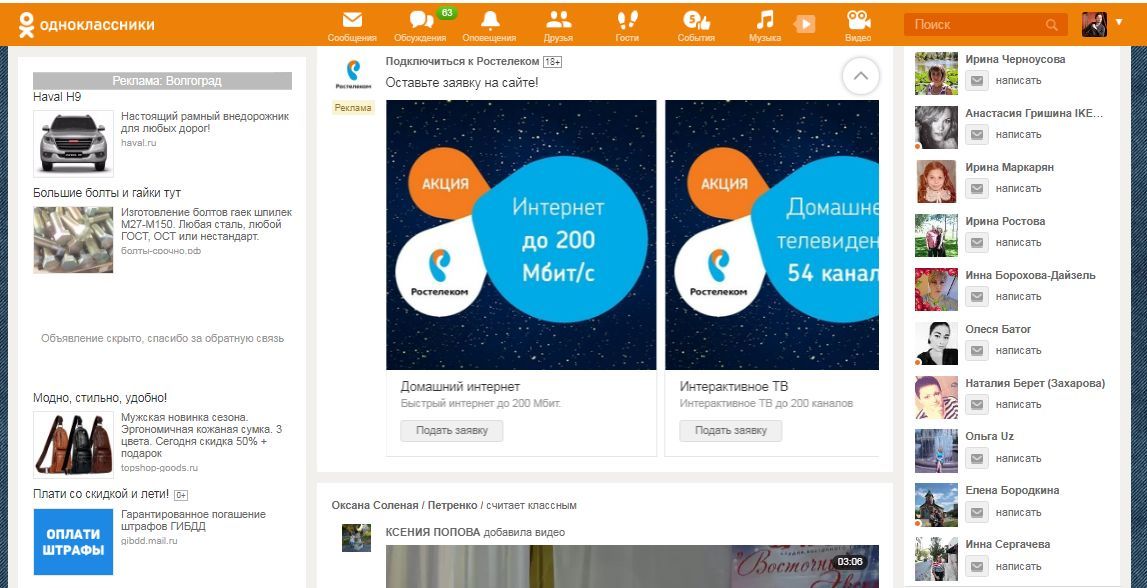
Task: Open the Плати со скидкой и лети! ad
Action: (101, 494)
